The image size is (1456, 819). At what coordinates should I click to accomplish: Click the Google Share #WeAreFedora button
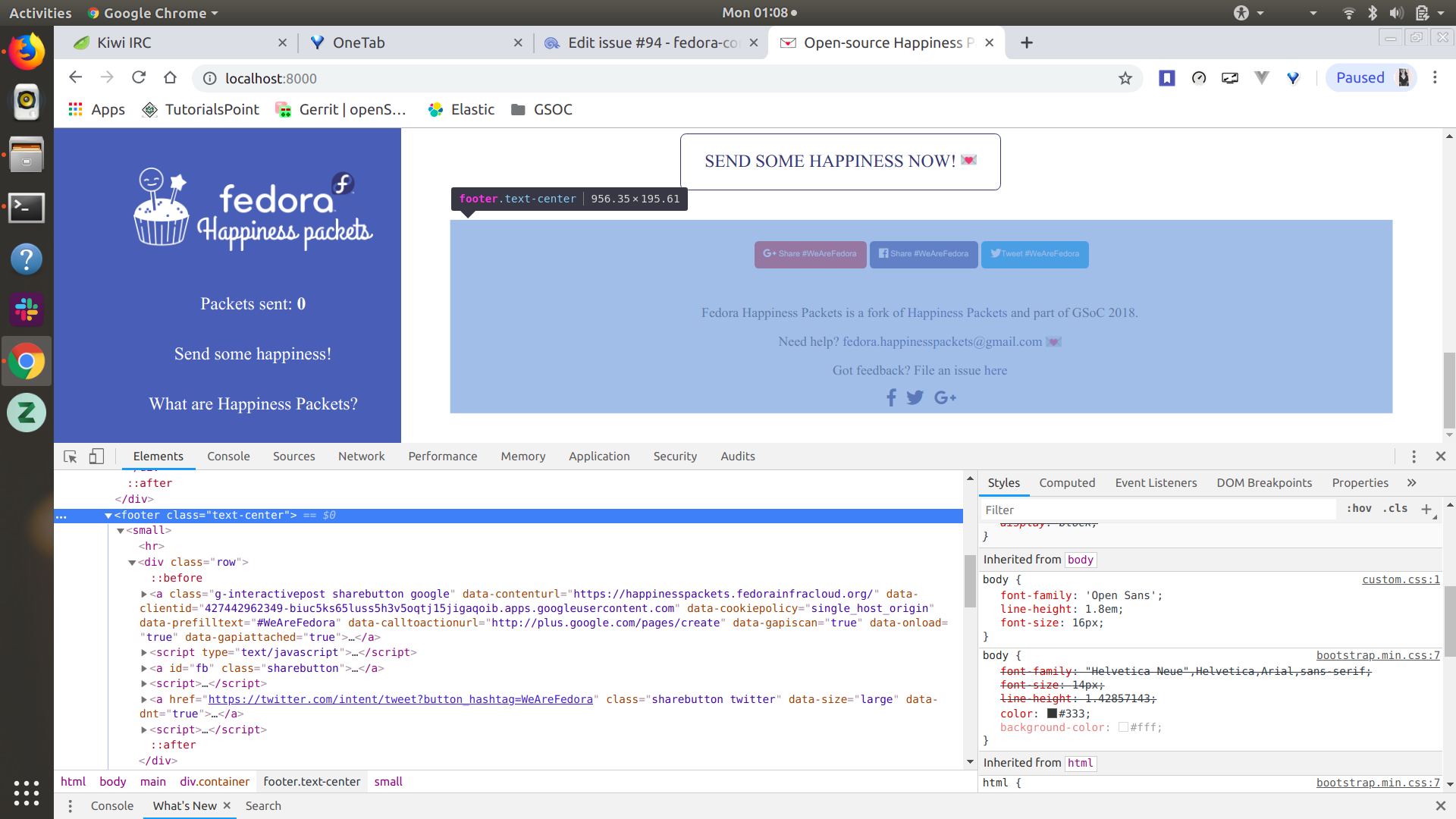[810, 254]
